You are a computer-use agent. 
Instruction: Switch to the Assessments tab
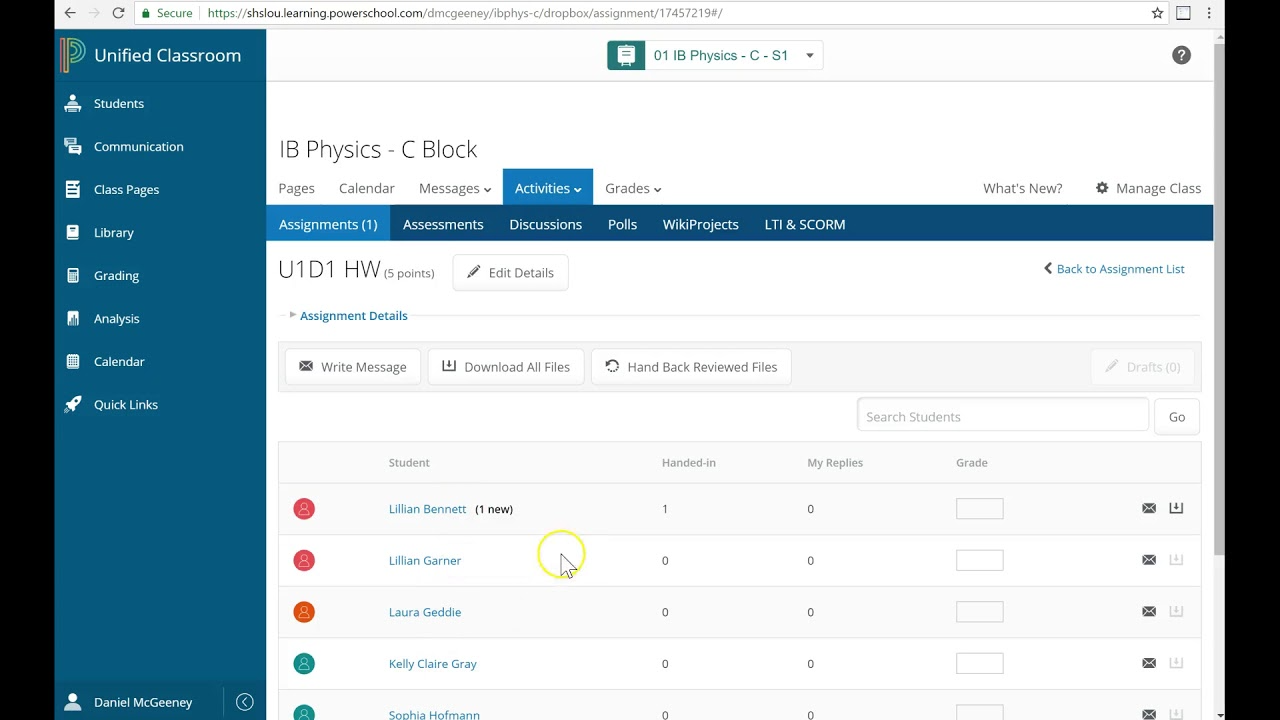tap(443, 224)
